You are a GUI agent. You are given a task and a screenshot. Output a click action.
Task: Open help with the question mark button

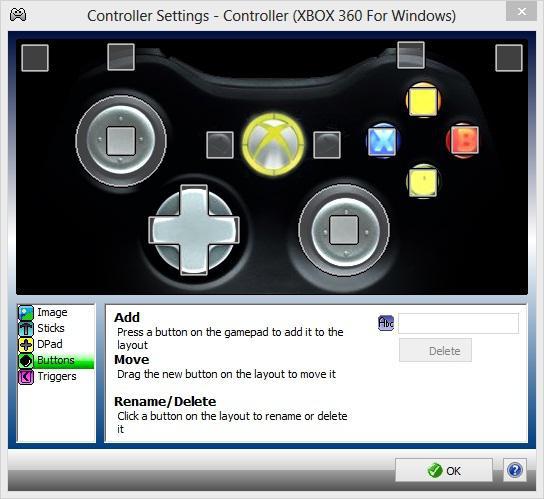click(515, 470)
